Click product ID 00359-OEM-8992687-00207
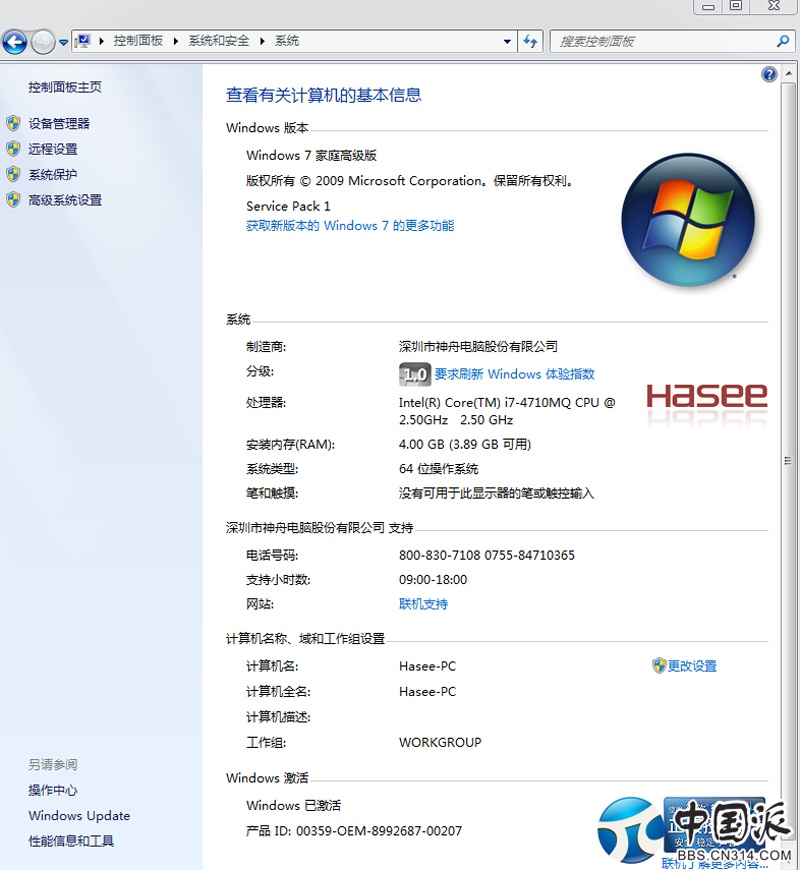Viewport: 800px width, 870px height. 379,831
